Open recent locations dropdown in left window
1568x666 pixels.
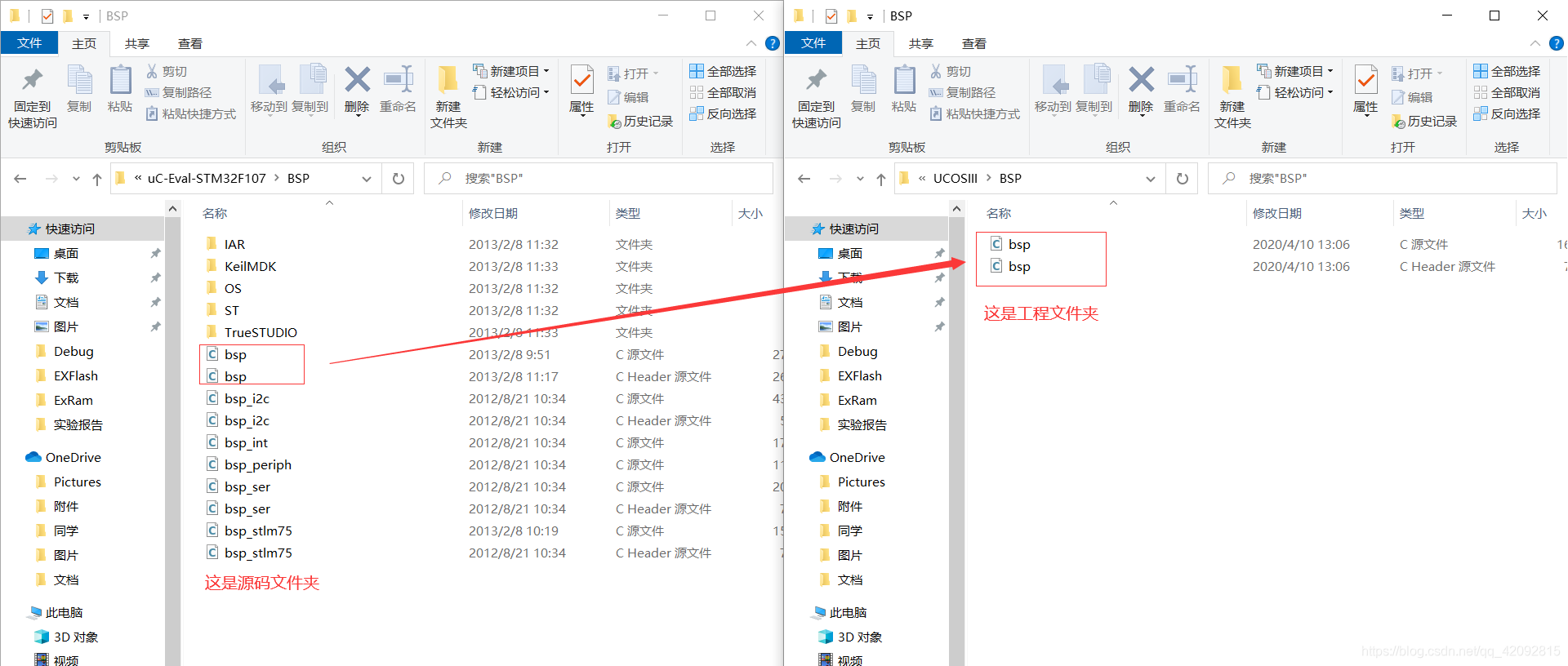pos(76,179)
